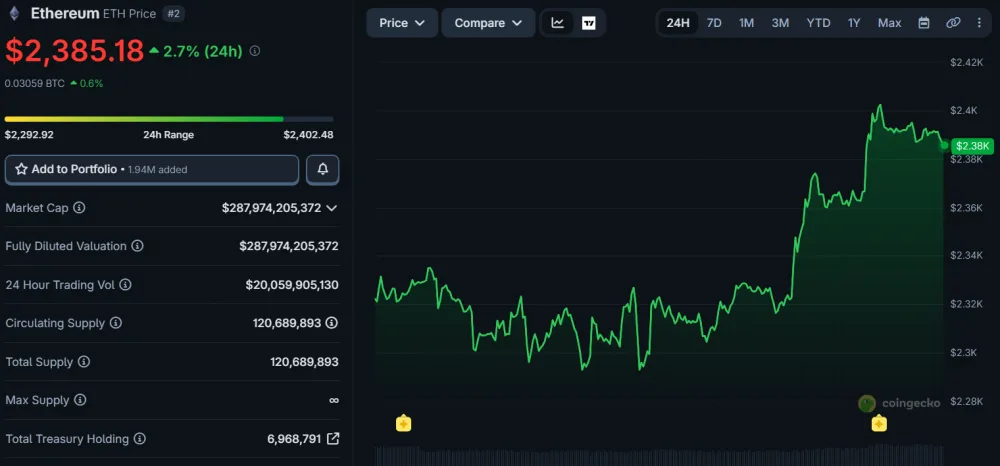The width and height of the screenshot is (1000, 466).
Task: Select the 7D time range tab
Action: 714,23
